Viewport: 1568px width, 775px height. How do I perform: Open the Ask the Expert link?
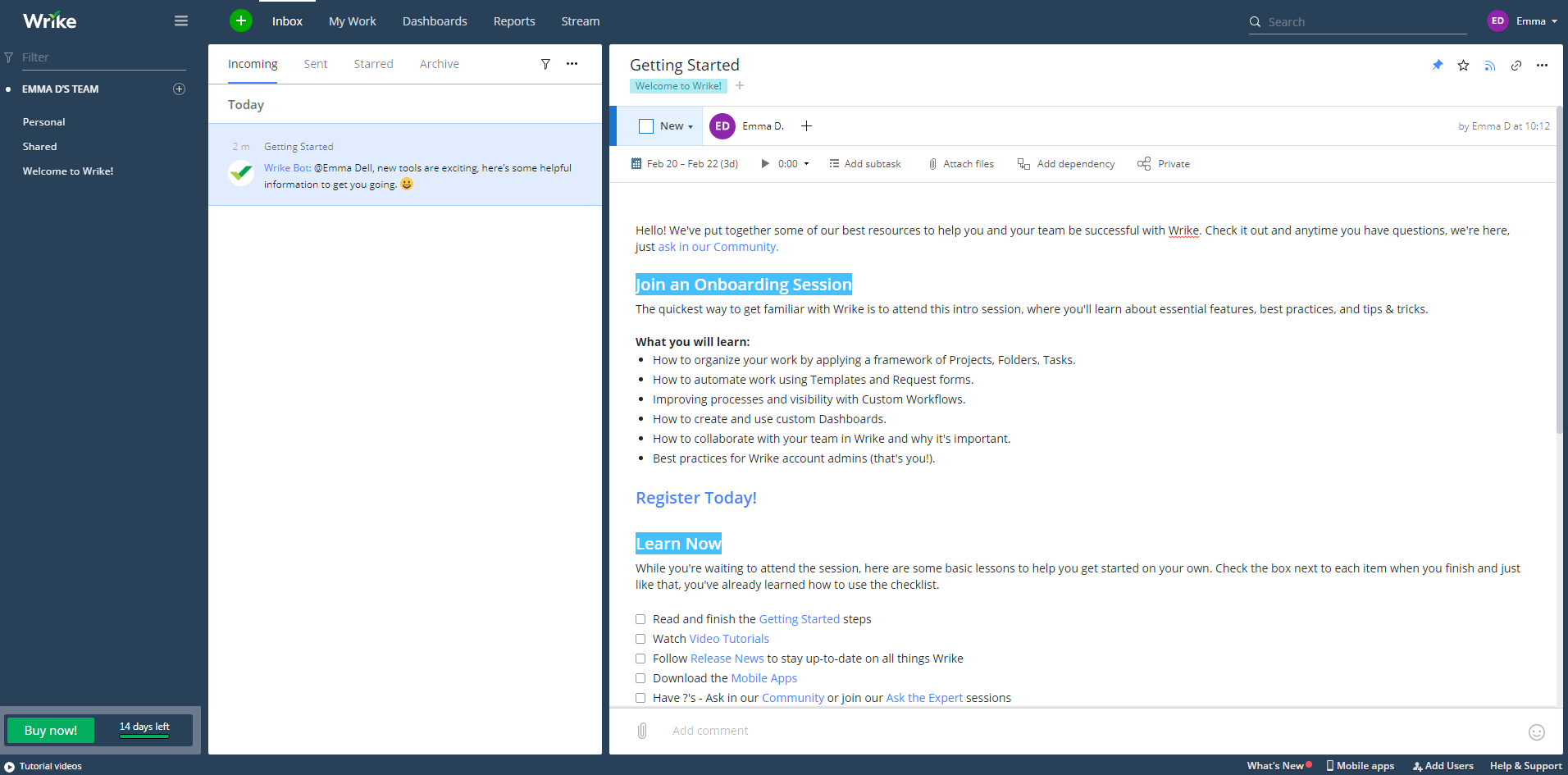pos(924,698)
